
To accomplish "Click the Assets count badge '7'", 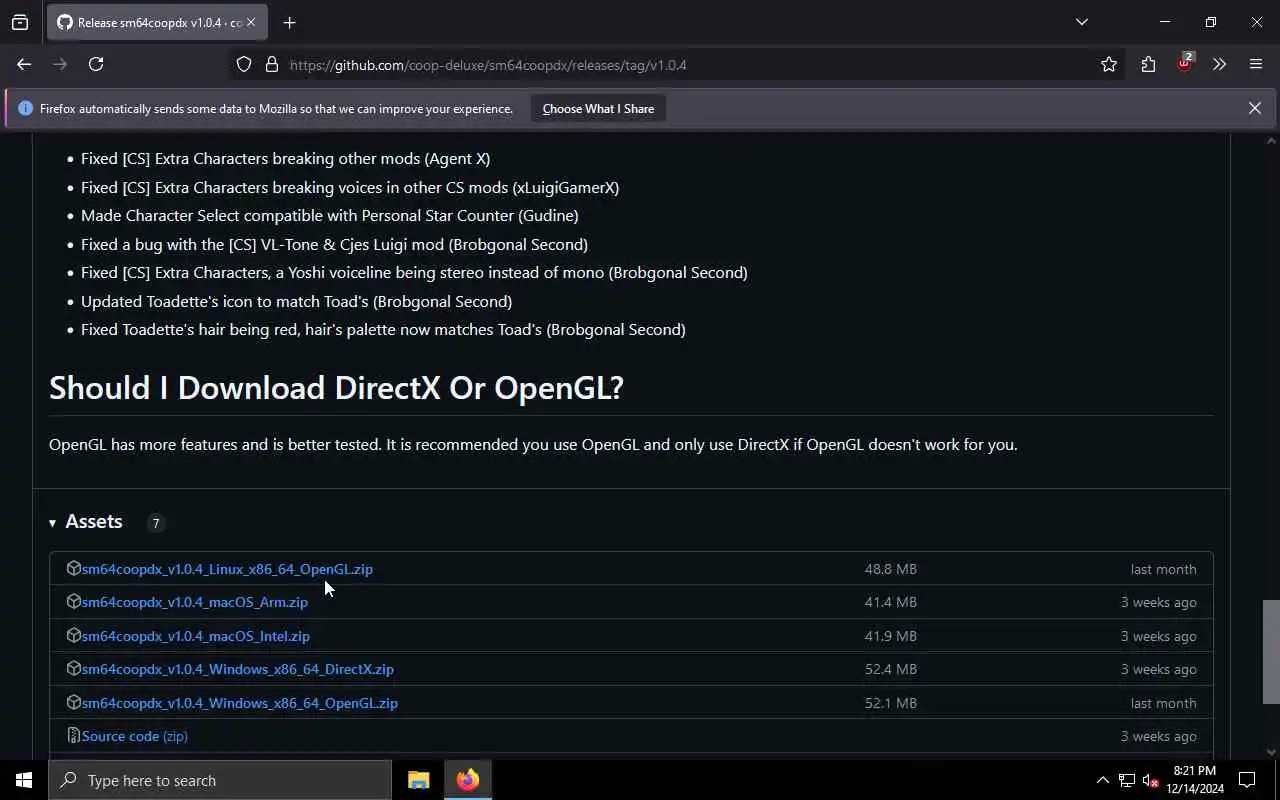I will click(x=155, y=523).
